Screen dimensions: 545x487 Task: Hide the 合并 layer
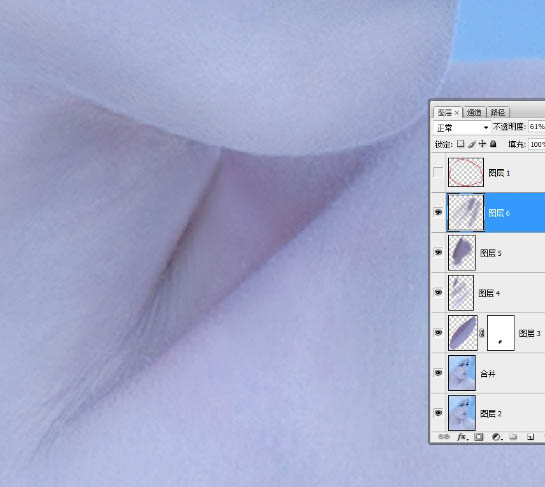point(439,373)
